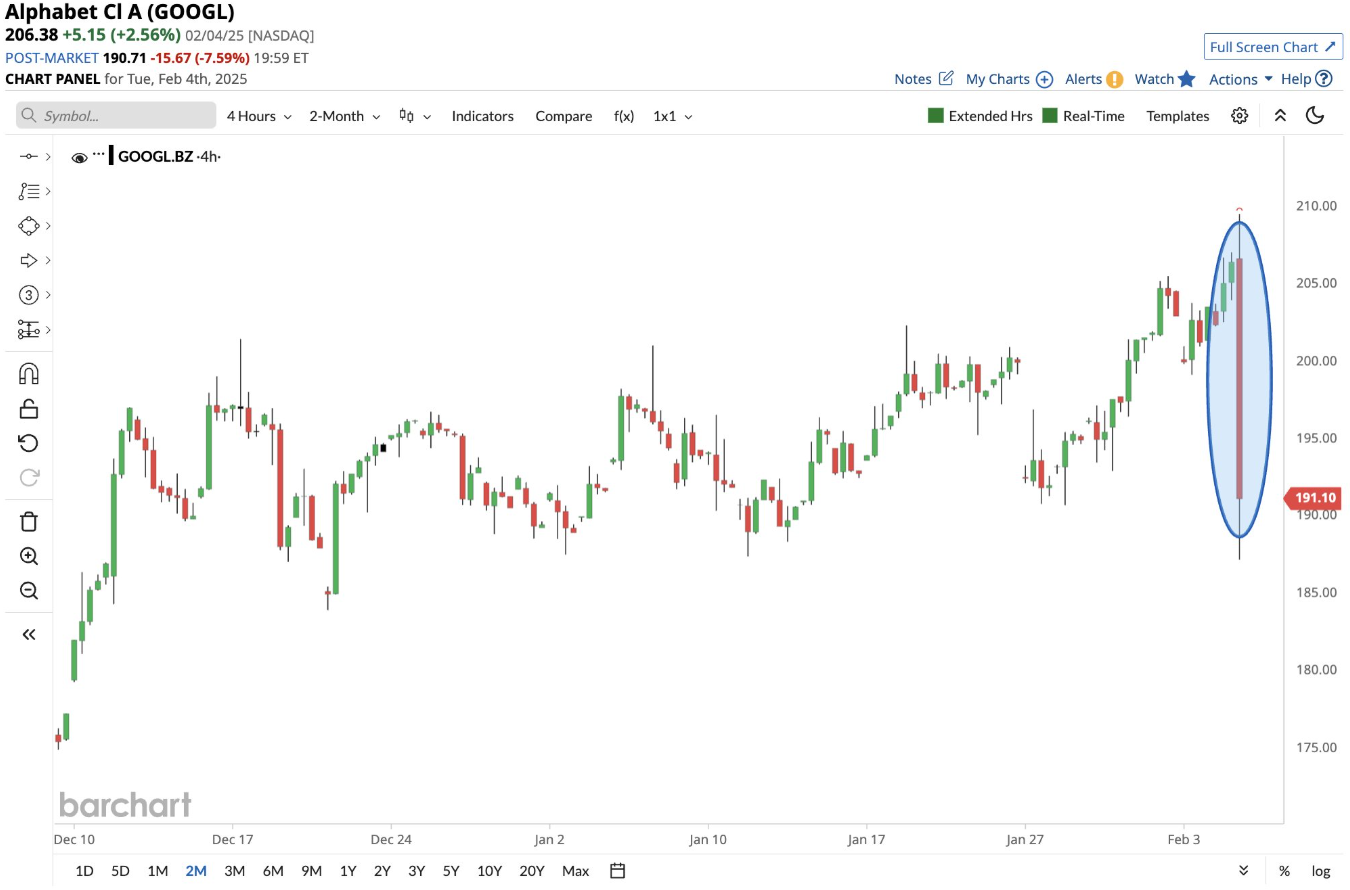The image size is (1350, 890).
Task: Click the Notes pencil icon
Action: coord(946,78)
